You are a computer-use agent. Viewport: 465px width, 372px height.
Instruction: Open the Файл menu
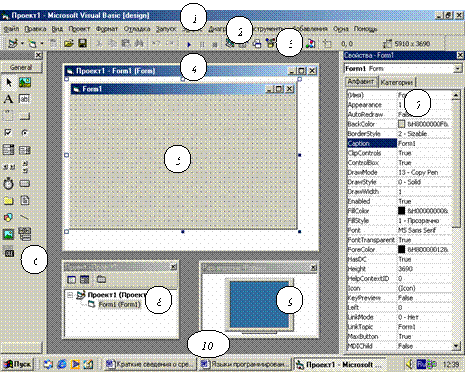click(11, 29)
